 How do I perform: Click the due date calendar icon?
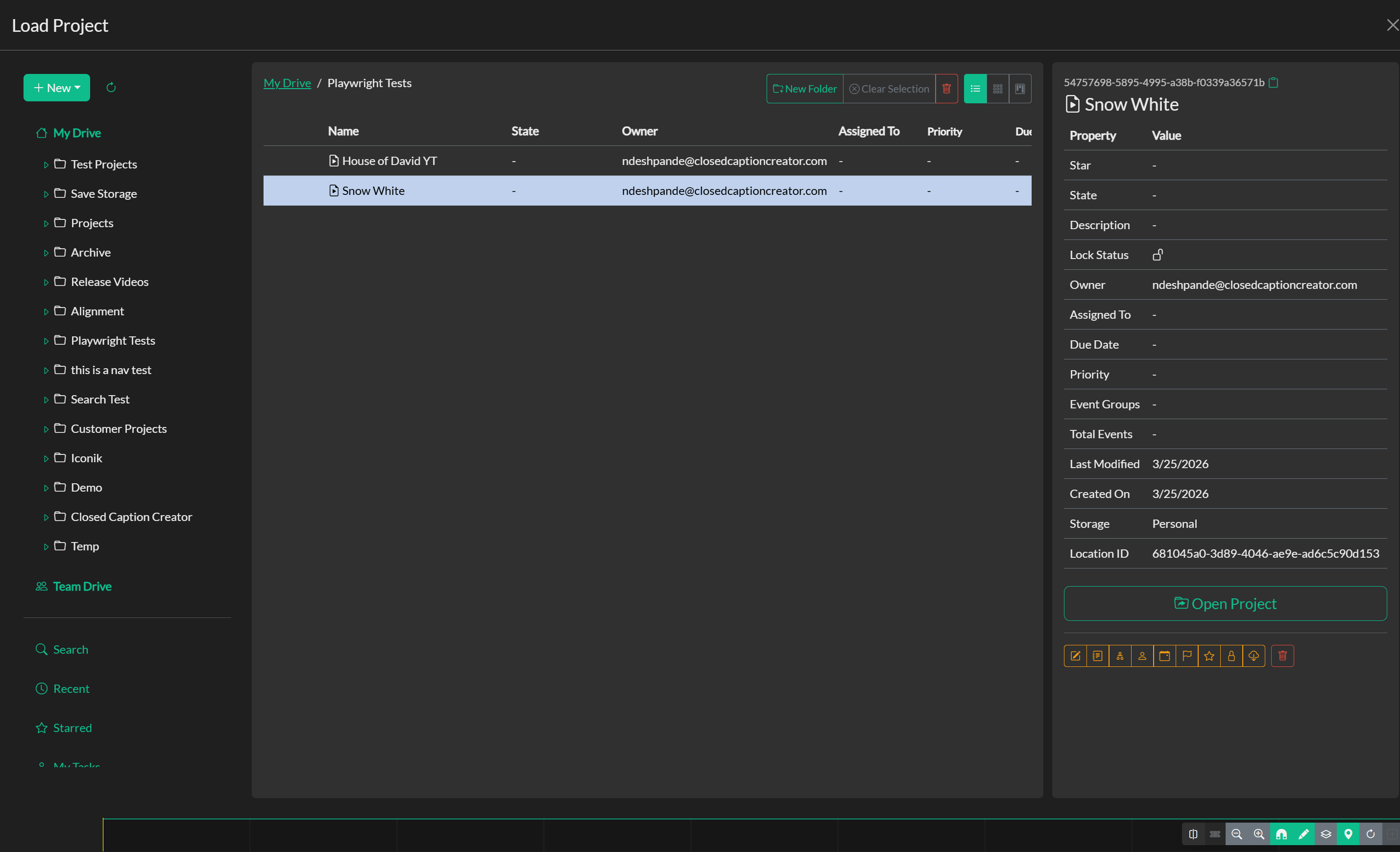pyautogui.click(x=1164, y=656)
